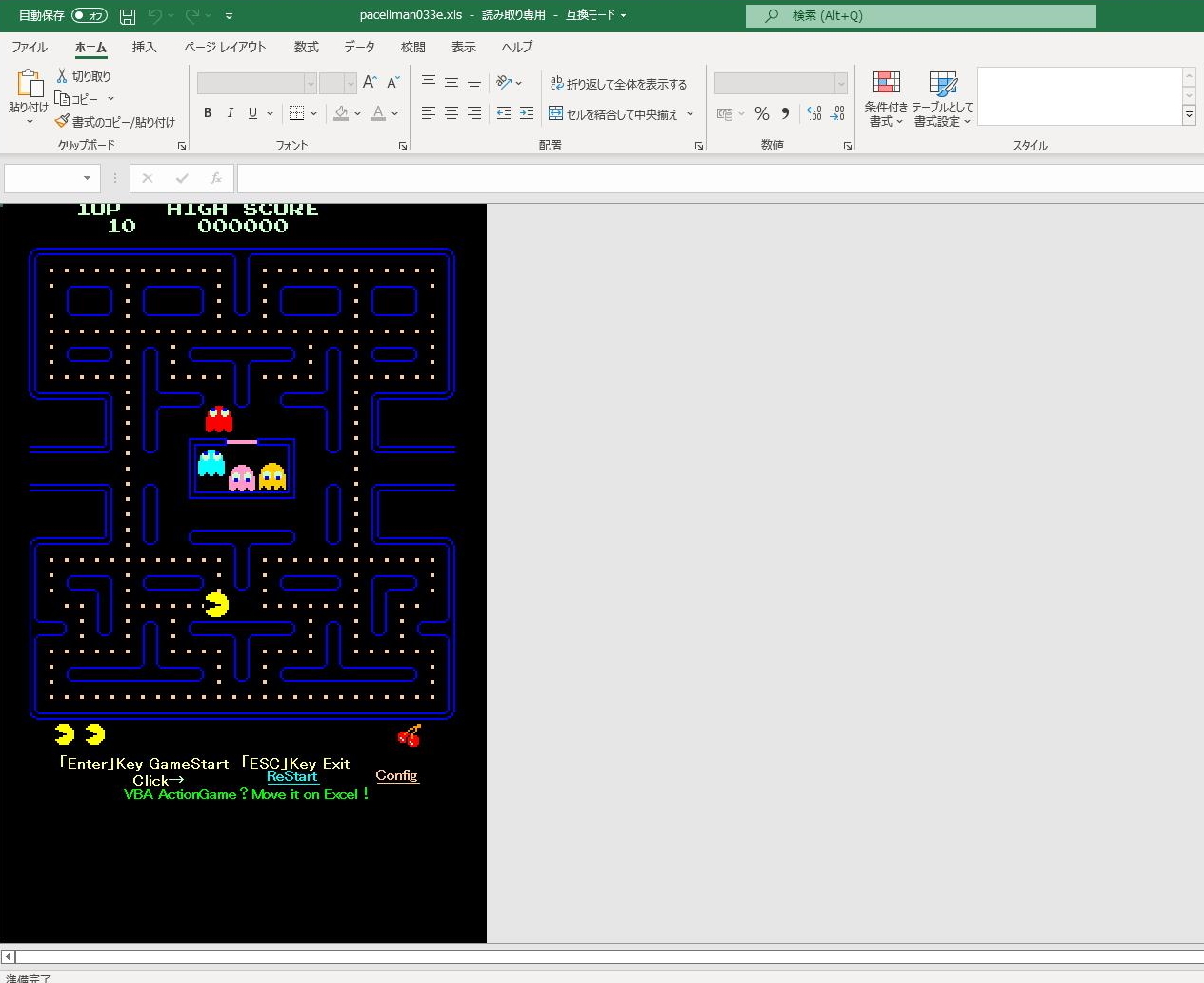
Task: Toggle center alignment
Action: click(451, 113)
